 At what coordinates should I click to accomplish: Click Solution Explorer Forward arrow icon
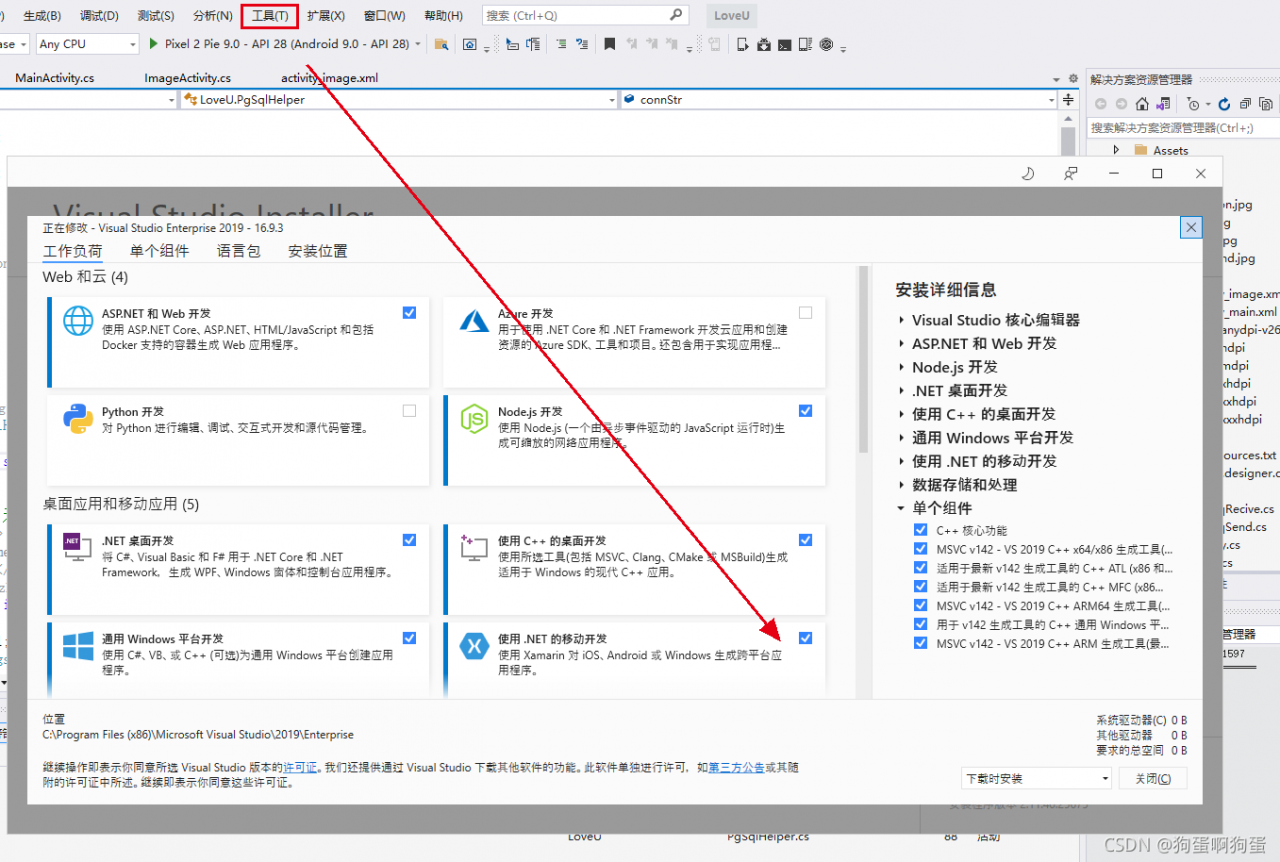pyautogui.click(x=1121, y=104)
